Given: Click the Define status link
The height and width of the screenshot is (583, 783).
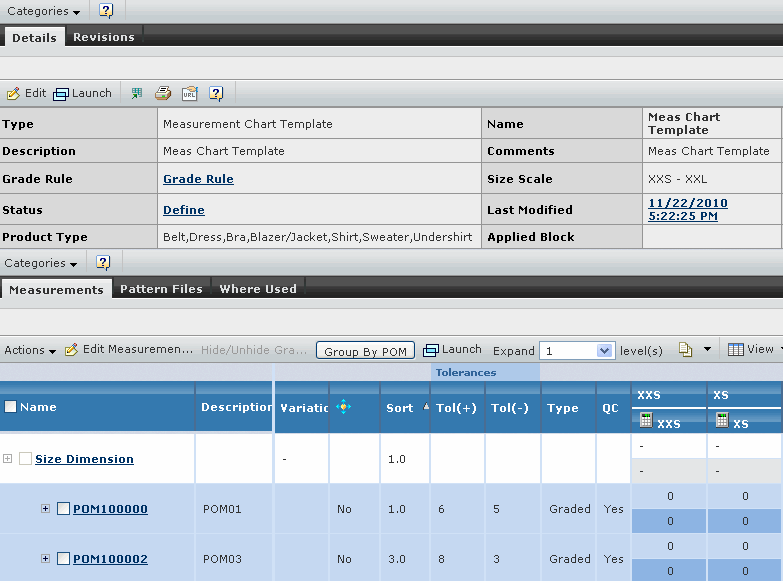Looking at the screenshot, I should click(184, 210).
